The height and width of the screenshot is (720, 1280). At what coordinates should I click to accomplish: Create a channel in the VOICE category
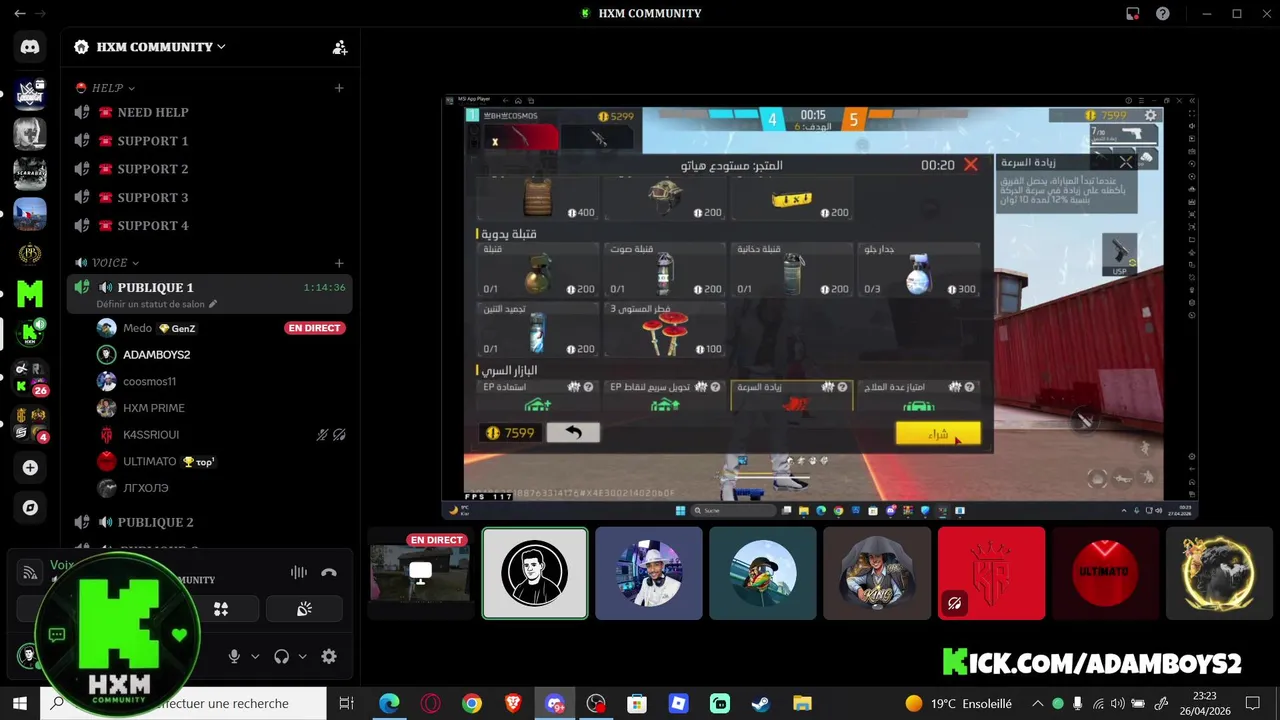[x=339, y=263]
